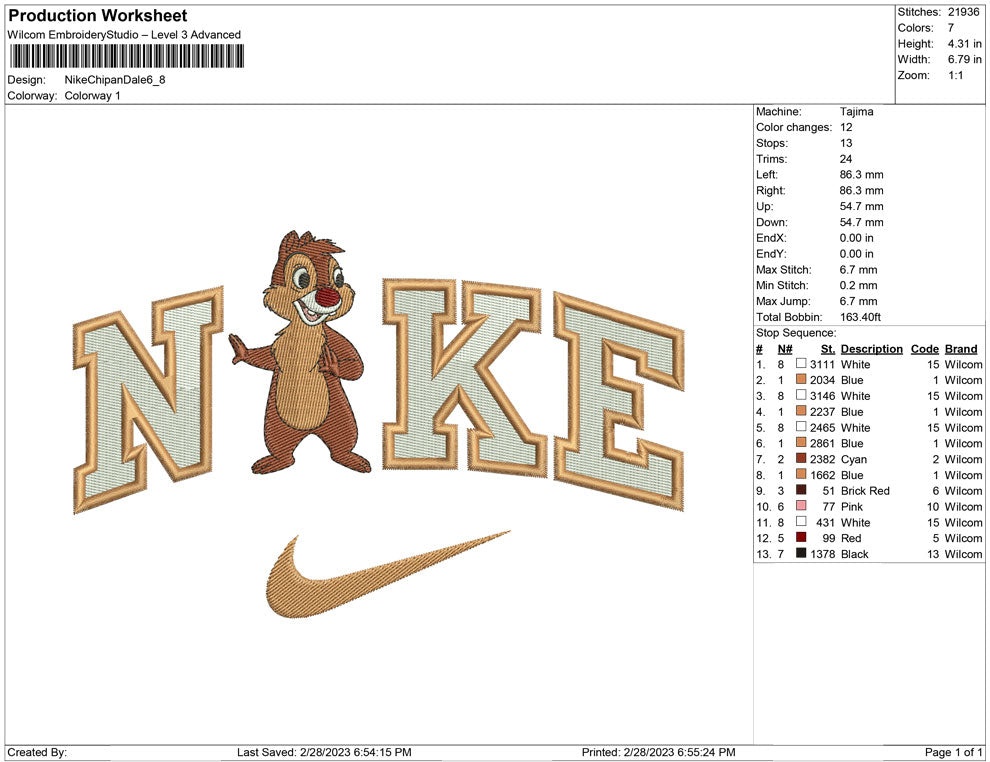
Task: Click the 'Description' column header
Action: 871,349
